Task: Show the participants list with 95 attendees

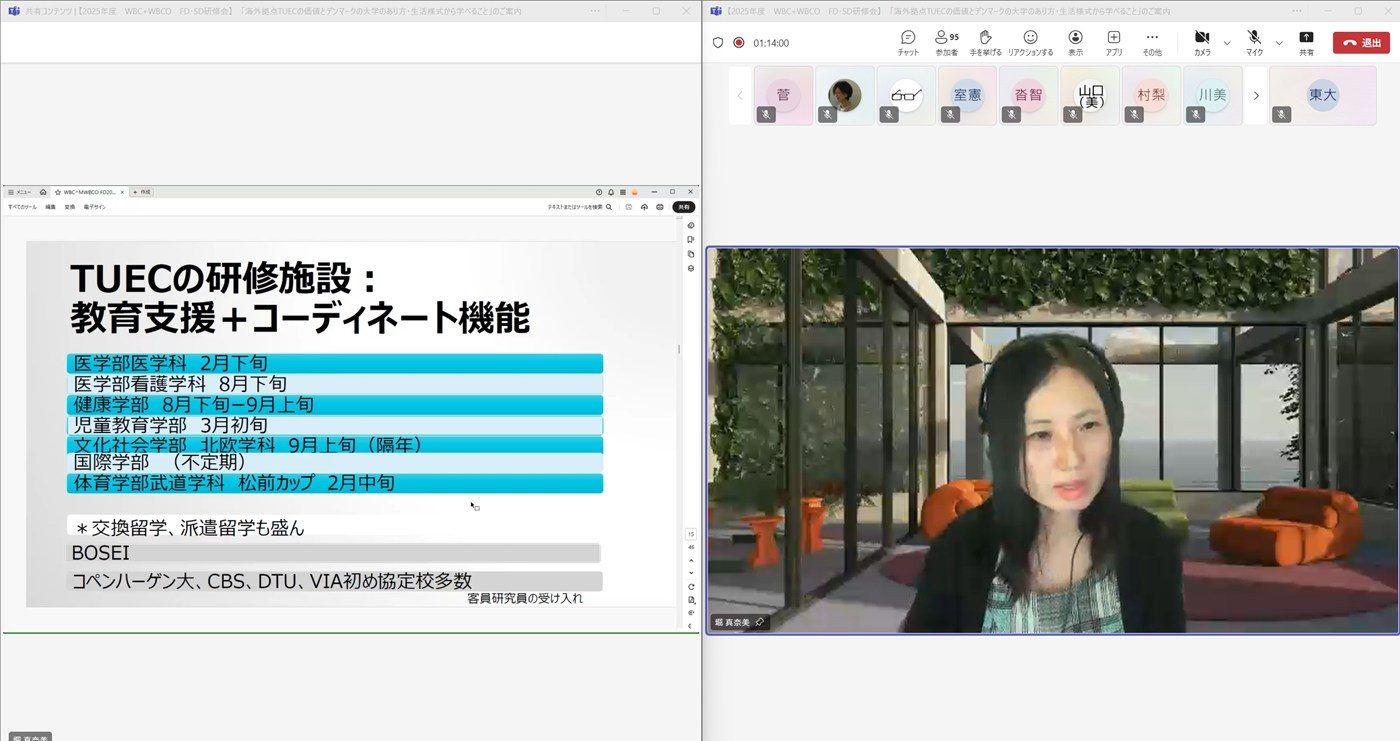Action: [x=946, y=42]
